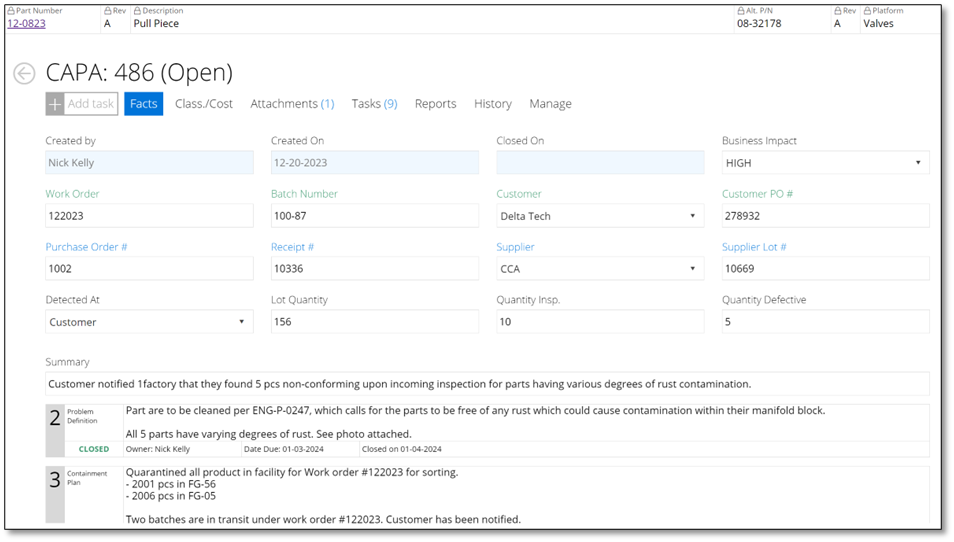Click lock icon beside Description header
Viewport: 954px width, 542px height.
pyautogui.click(x=137, y=11)
